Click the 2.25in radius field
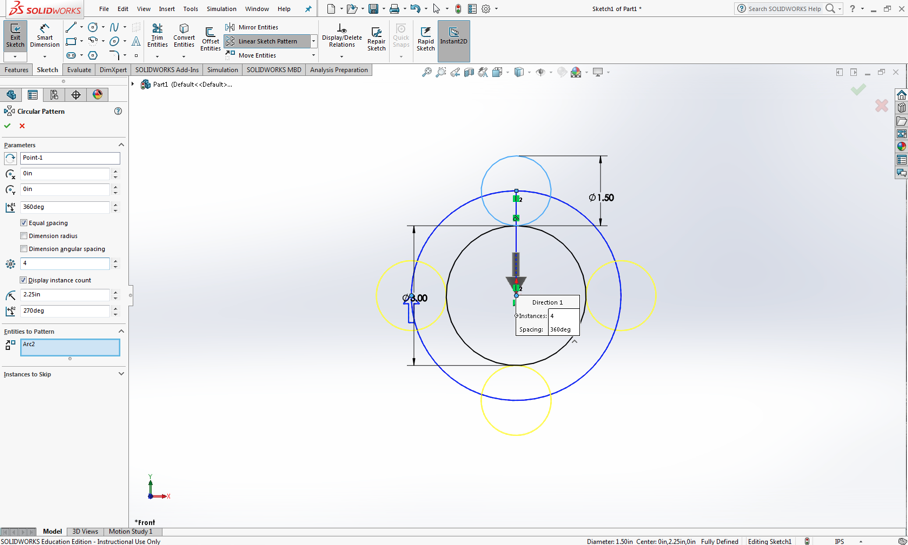The image size is (908, 545). pos(65,295)
